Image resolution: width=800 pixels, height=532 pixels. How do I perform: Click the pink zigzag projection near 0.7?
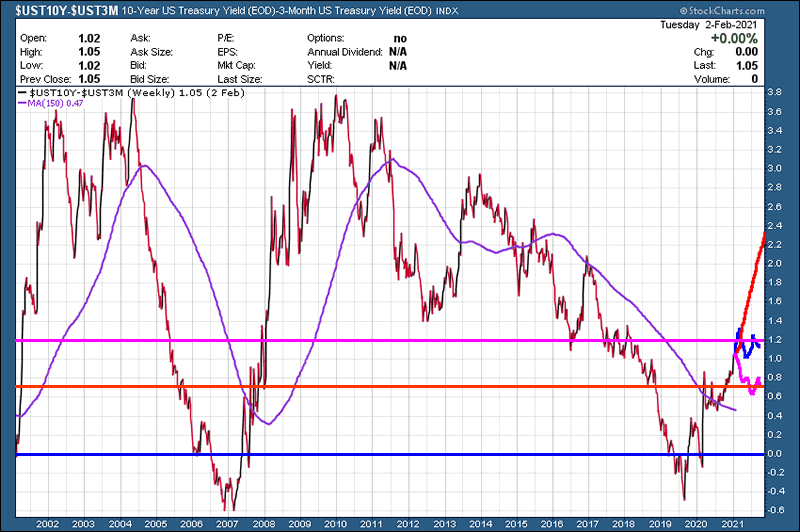coord(750,385)
